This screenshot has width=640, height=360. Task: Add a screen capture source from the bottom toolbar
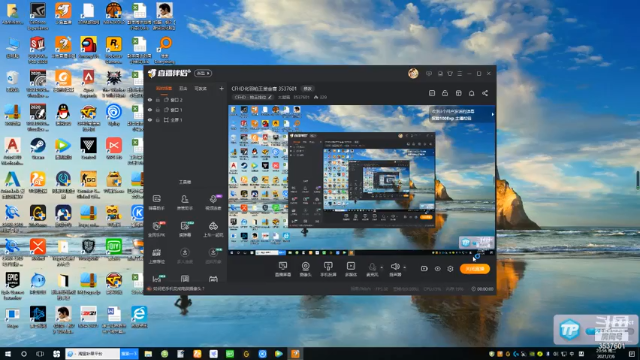tap(282, 269)
